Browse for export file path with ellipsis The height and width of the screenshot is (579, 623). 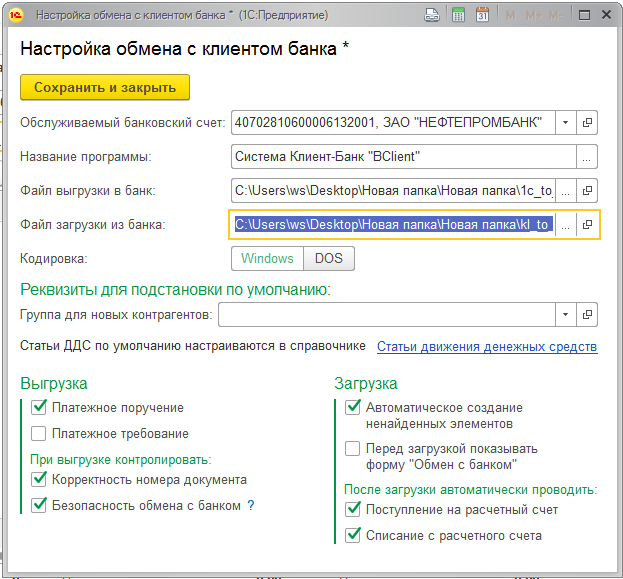pos(566,191)
